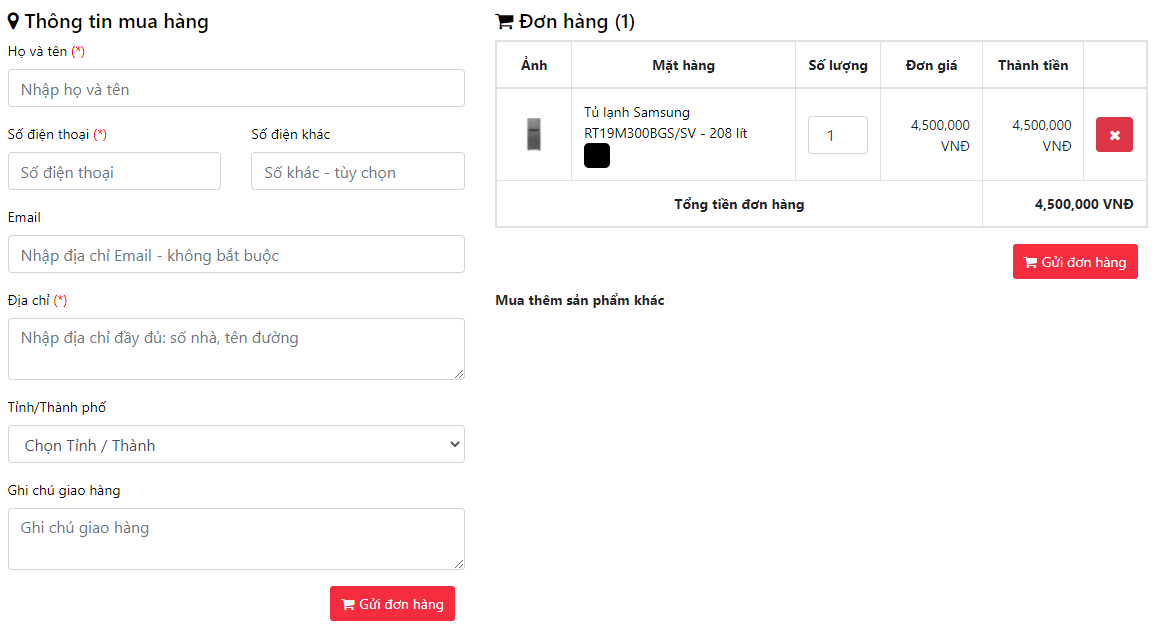This screenshot has width=1154, height=628.
Task: Click the Số điện thoại input field
Action: click(114, 172)
